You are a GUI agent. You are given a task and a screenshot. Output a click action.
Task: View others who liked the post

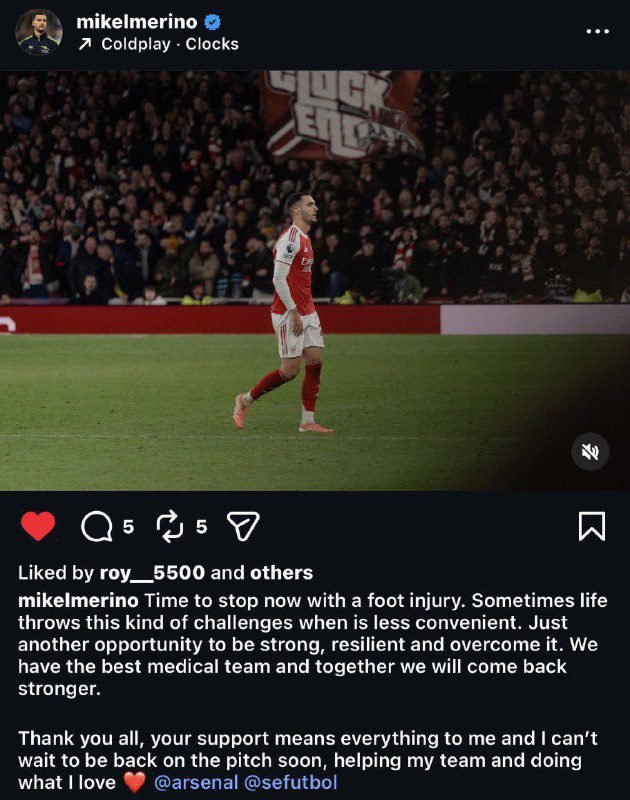[282, 573]
